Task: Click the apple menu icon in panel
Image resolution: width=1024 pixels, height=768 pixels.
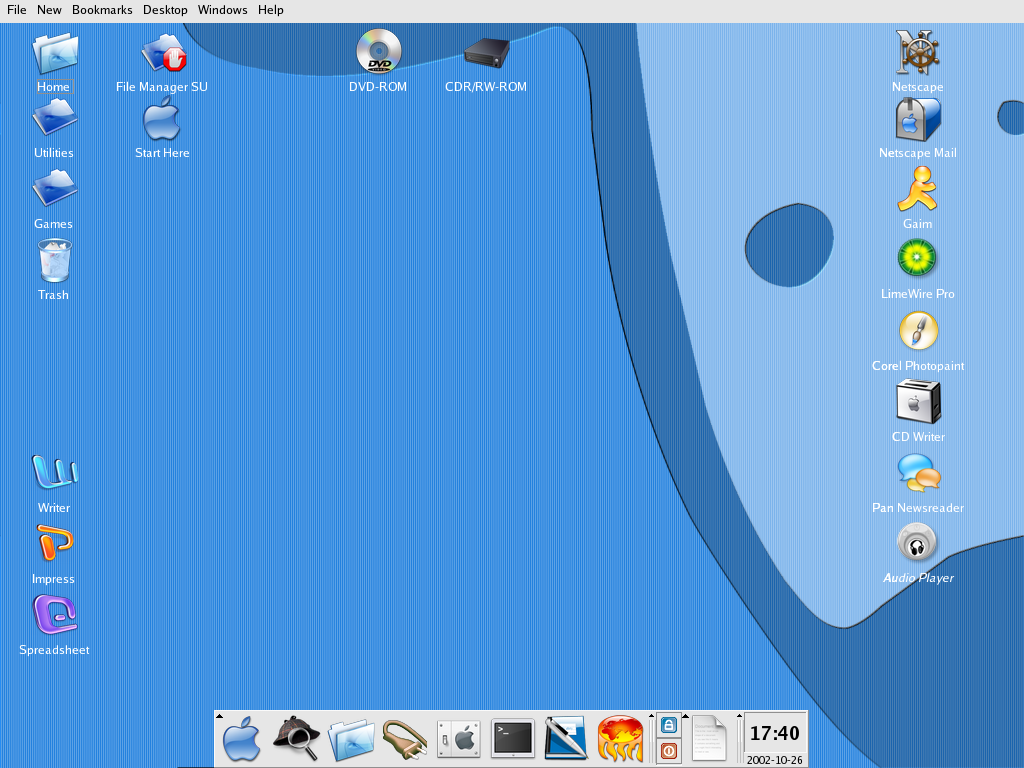Action: (x=242, y=739)
